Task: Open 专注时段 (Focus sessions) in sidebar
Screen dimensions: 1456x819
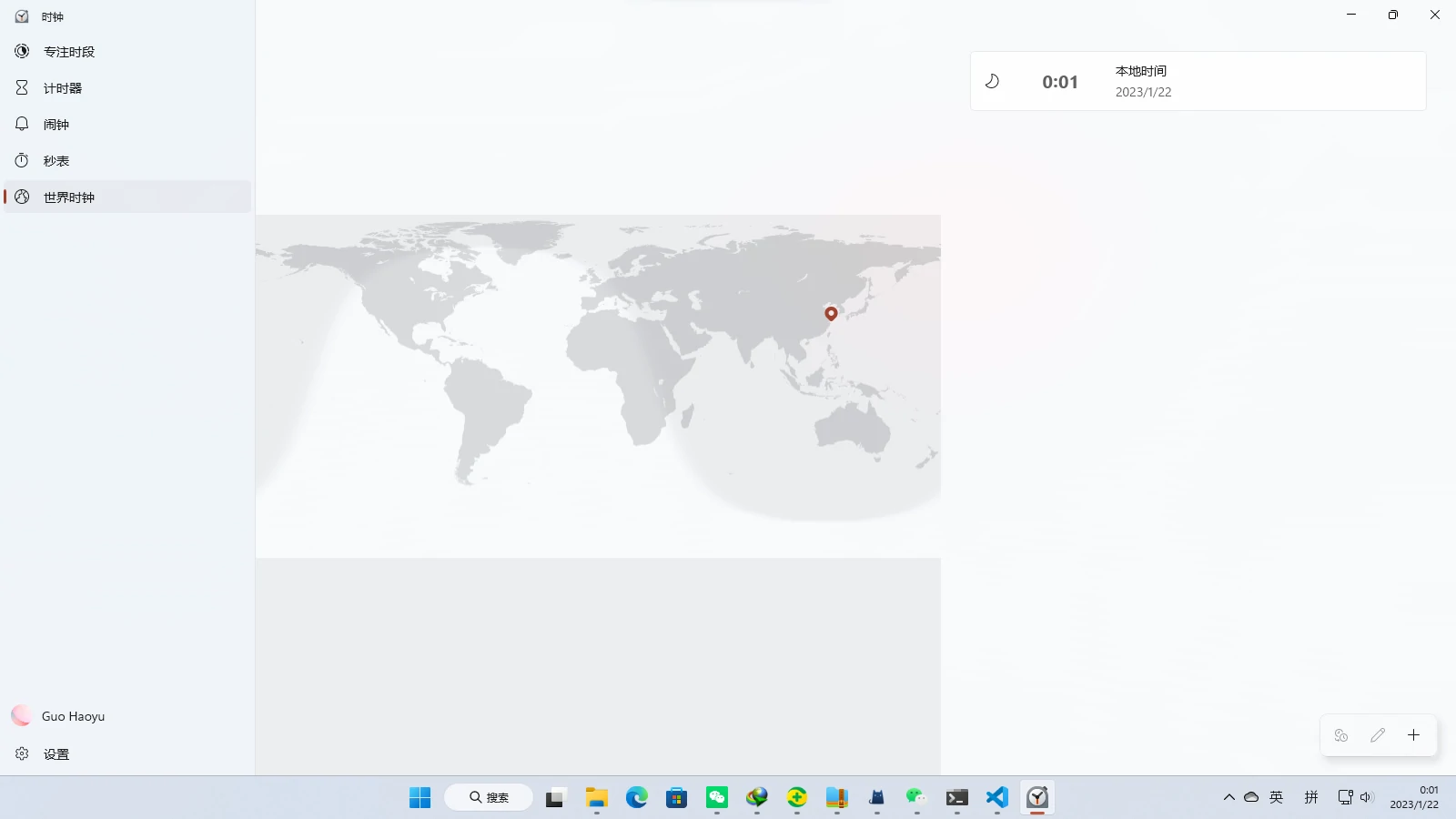Action: [x=69, y=52]
